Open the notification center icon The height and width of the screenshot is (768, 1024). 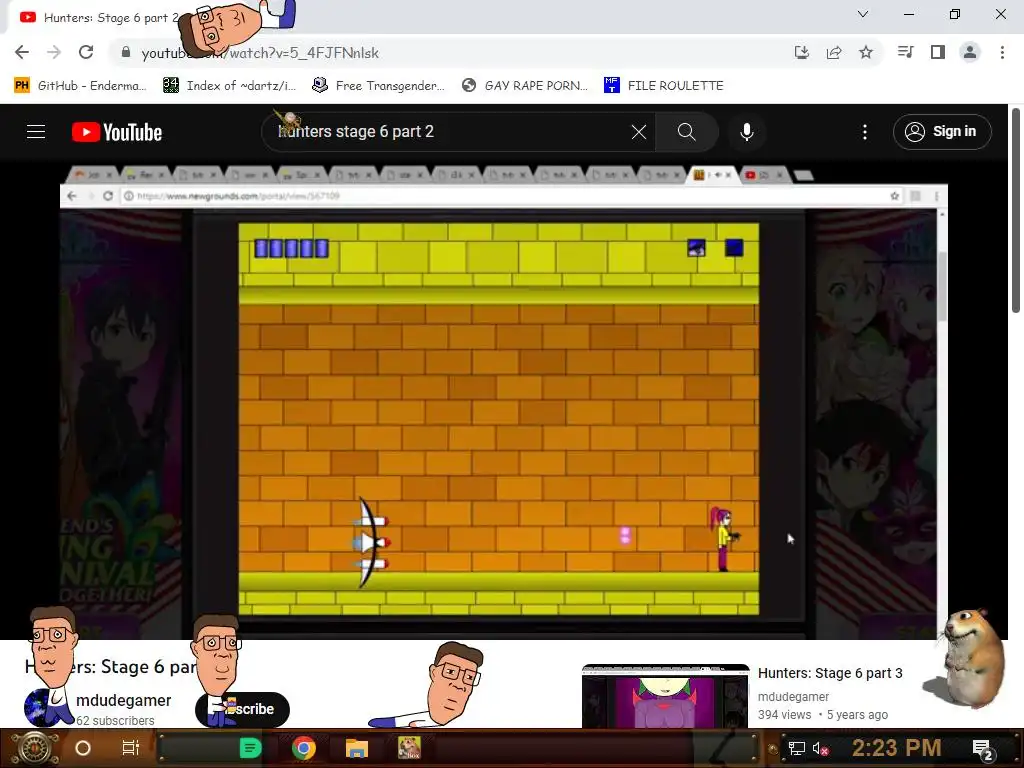[982, 749]
